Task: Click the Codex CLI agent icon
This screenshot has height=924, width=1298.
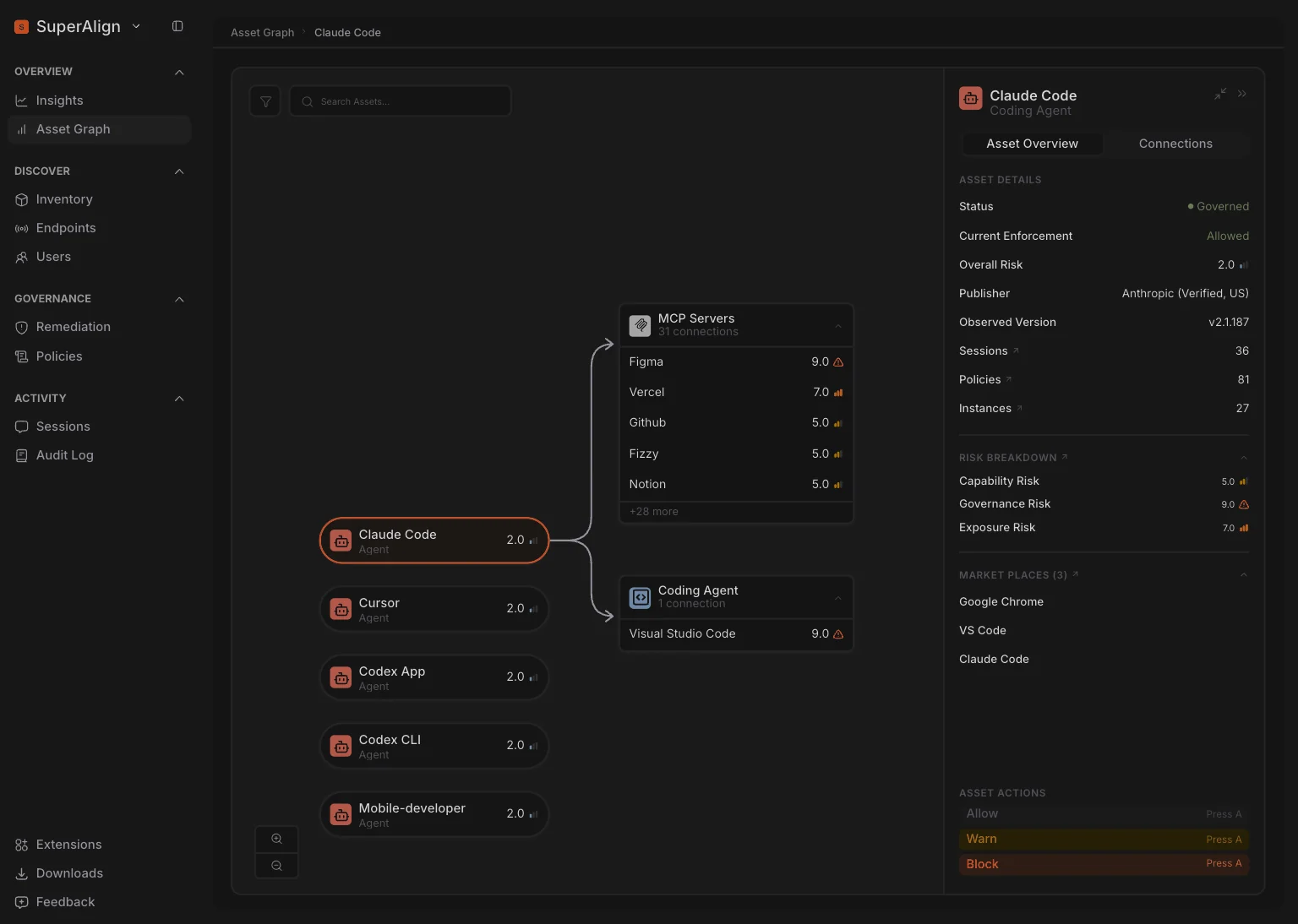Action: [x=341, y=746]
